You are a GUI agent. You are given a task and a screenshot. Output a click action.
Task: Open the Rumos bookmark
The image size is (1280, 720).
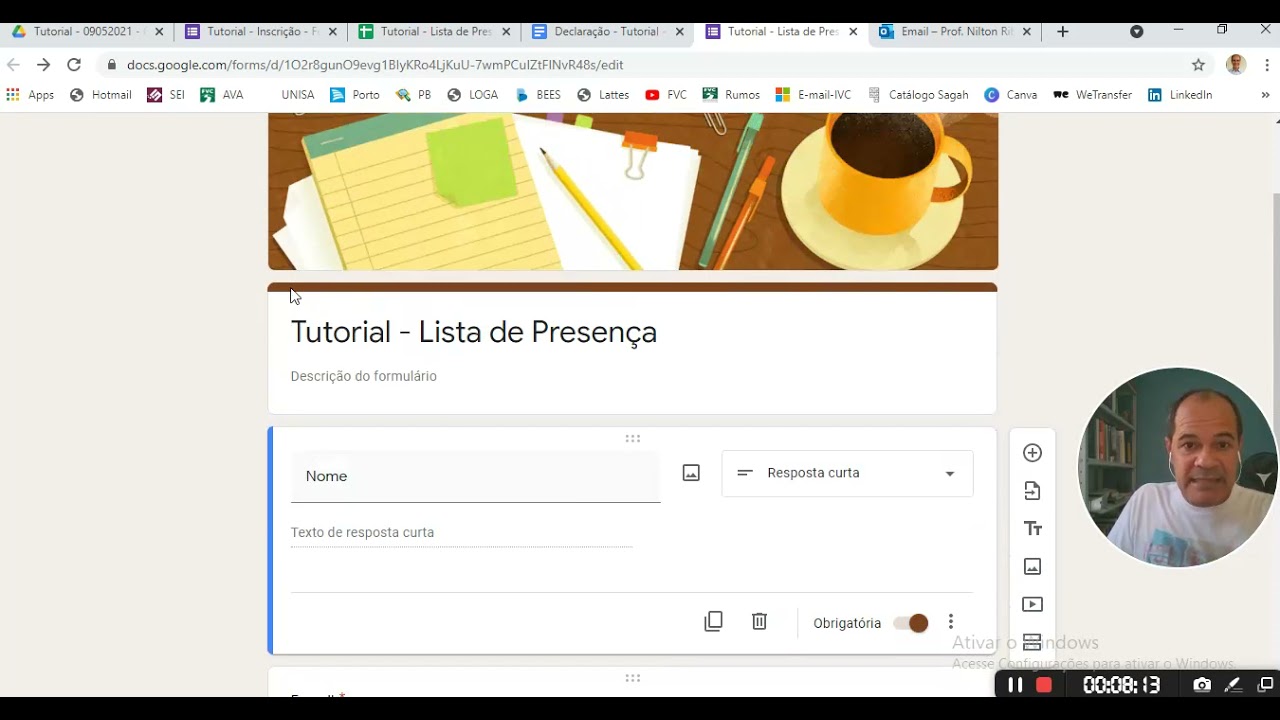731,95
